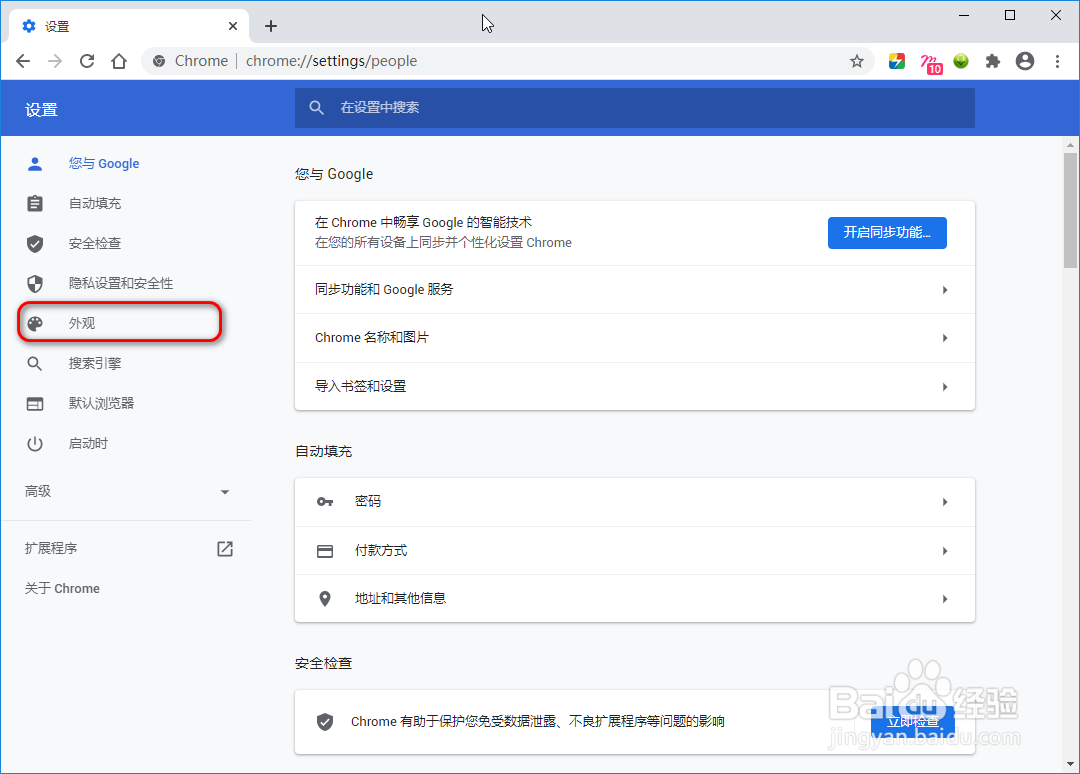Click the magnifier icon beside 搜索引擎
This screenshot has height=774, width=1080.
click(34, 364)
